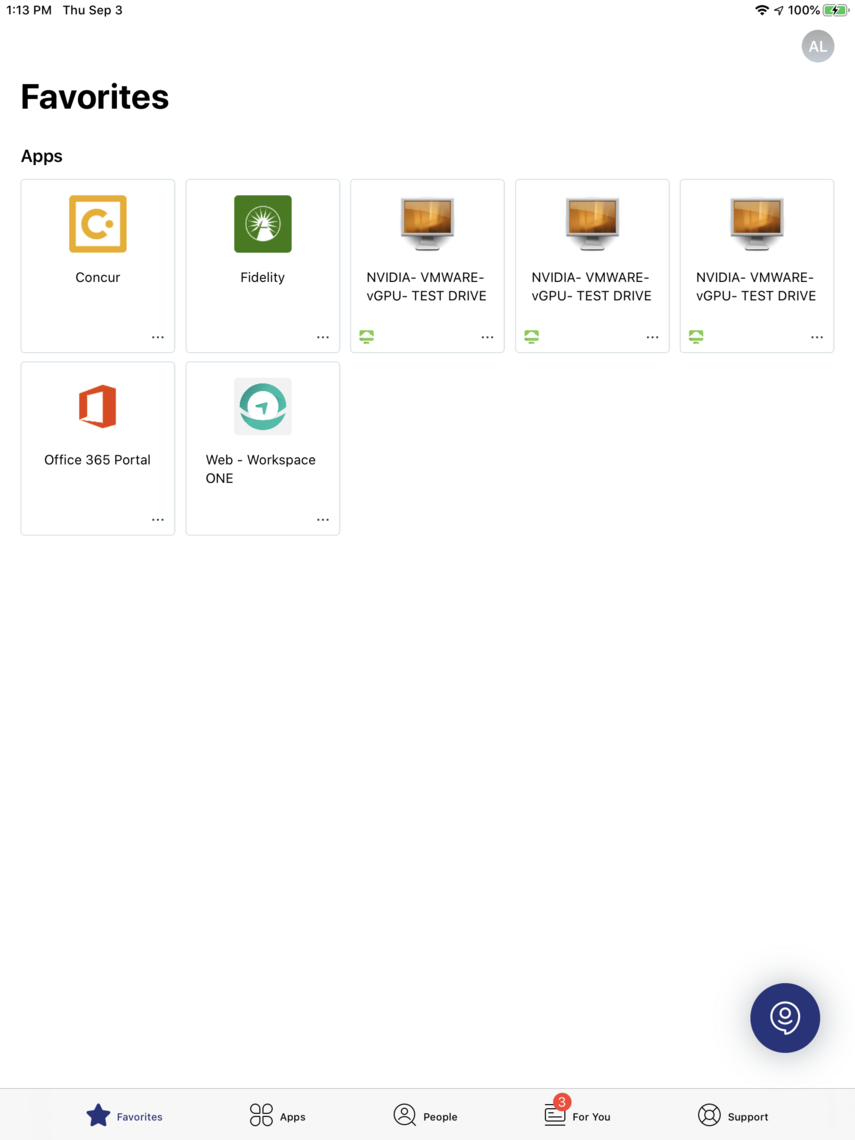The image size is (855, 1140).
Task: Open the AL account avatar
Action: point(817,46)
